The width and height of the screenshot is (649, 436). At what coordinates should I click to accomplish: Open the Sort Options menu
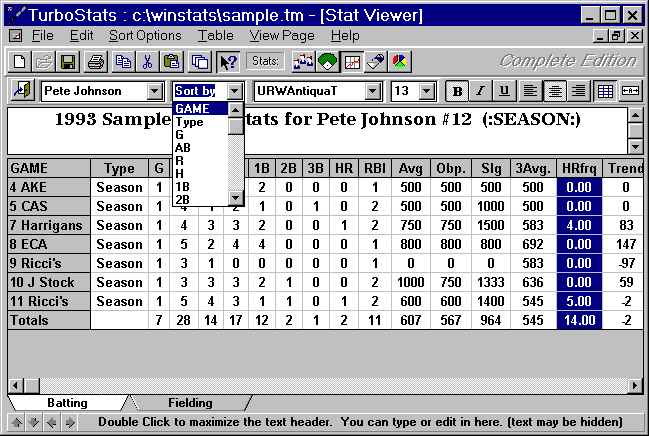tap(145, 35)
